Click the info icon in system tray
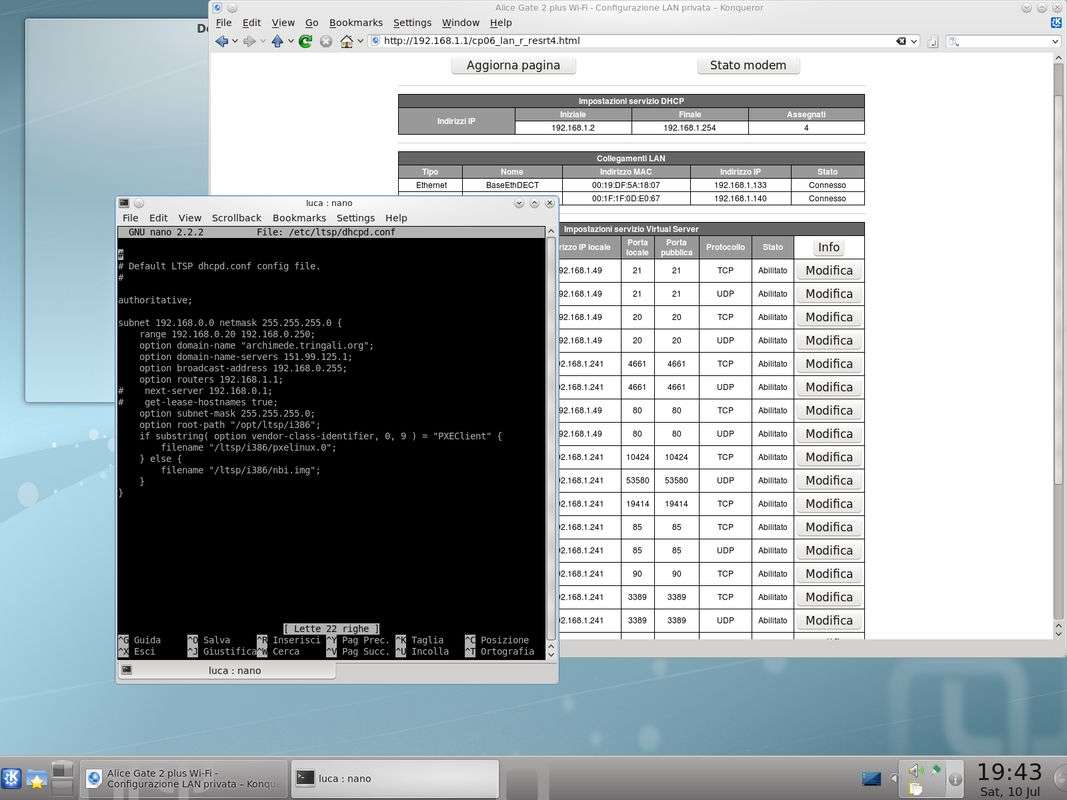 coord(955,777)
